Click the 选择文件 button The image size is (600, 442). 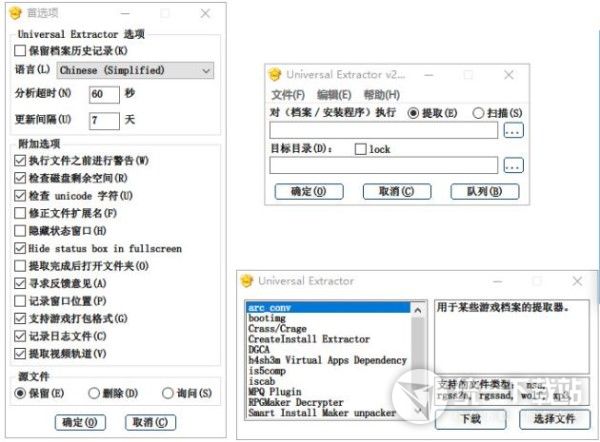pos(554,419)
